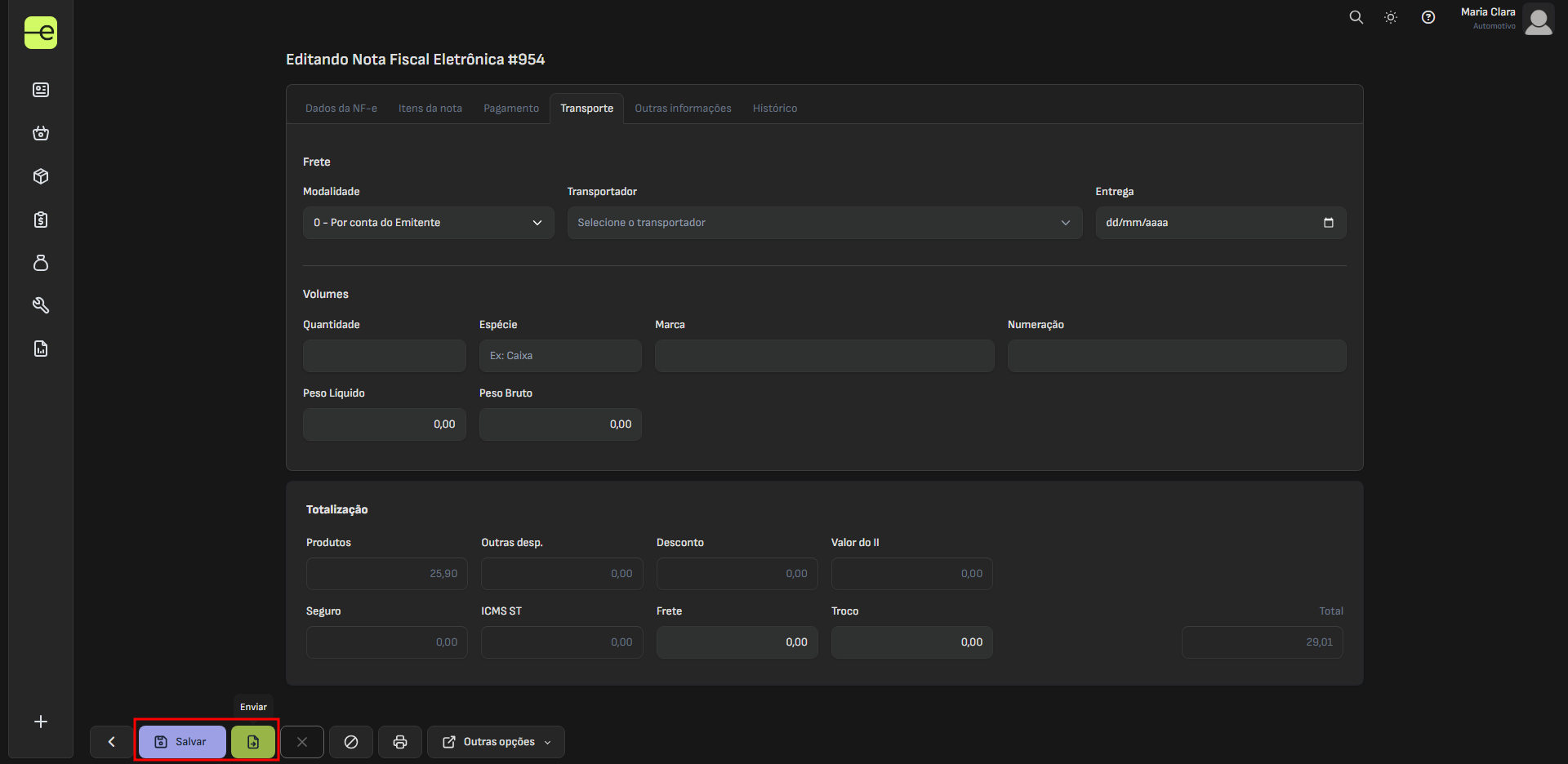Open the help question mark icon
The height and width of the screenshot is (764, 1568).
coord(1428,17)
